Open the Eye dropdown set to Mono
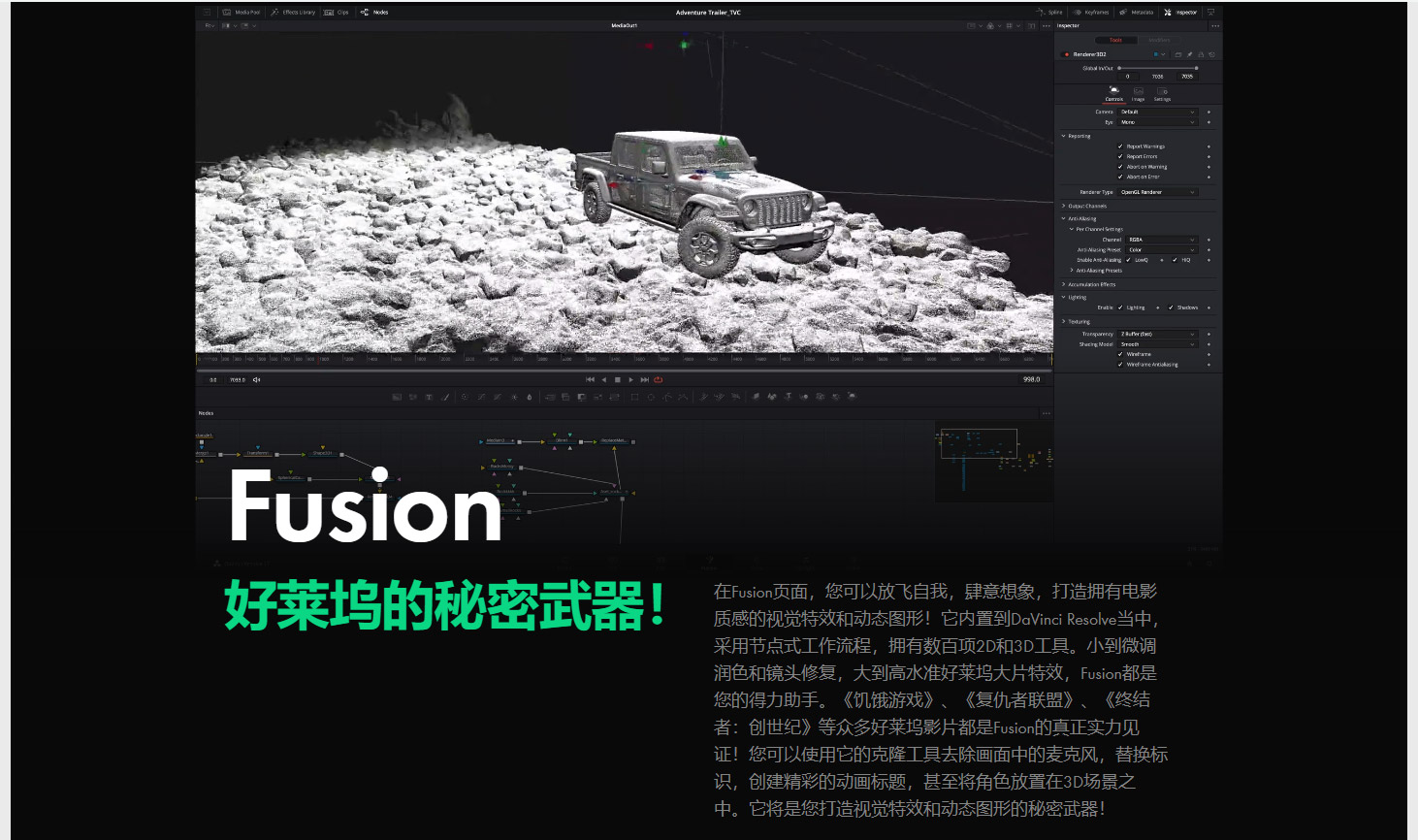The height and width of the screenshot is (840, 1418). (1158, 122)
